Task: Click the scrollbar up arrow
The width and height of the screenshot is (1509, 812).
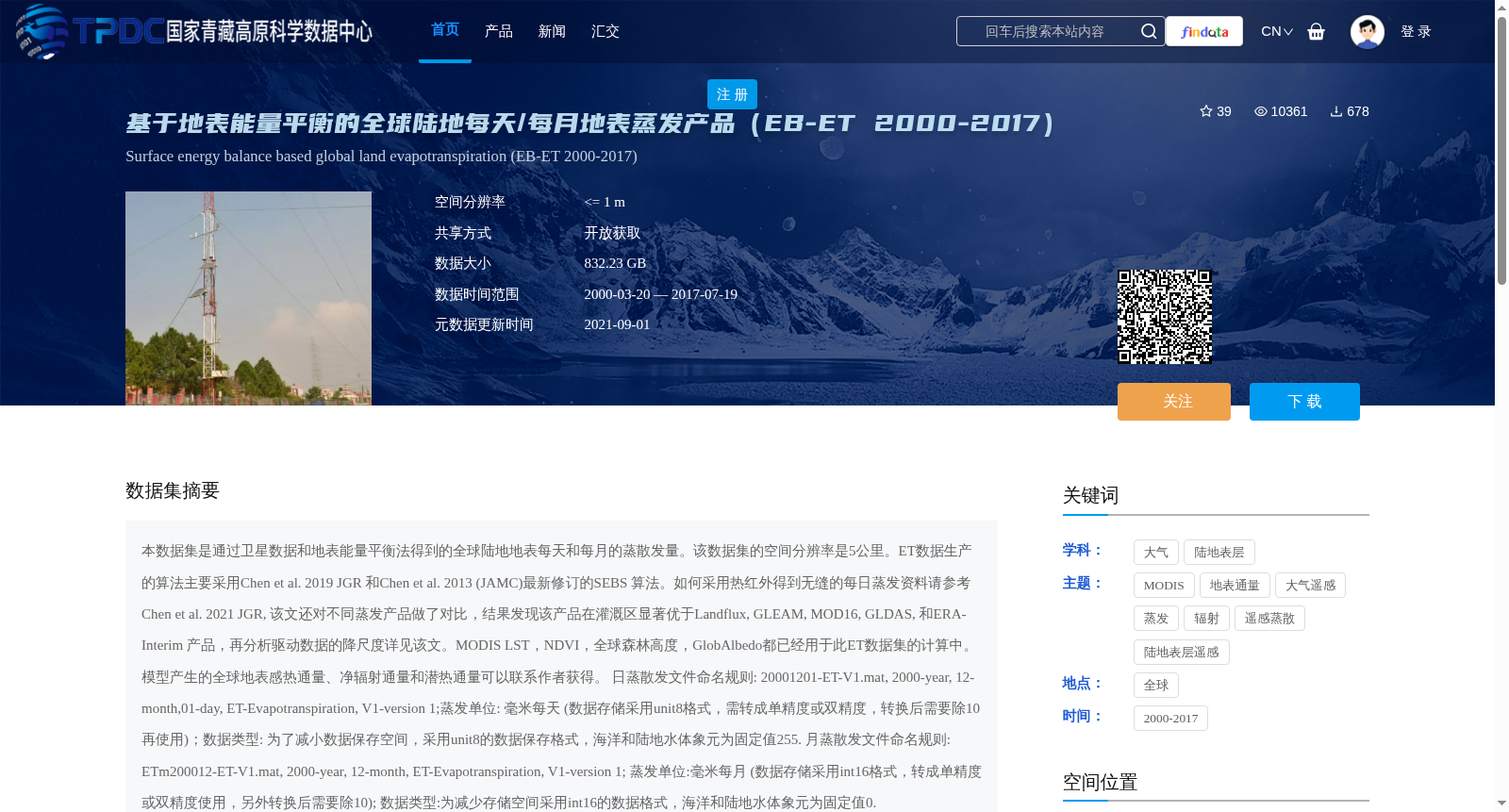Action: tap(1501, 7)
